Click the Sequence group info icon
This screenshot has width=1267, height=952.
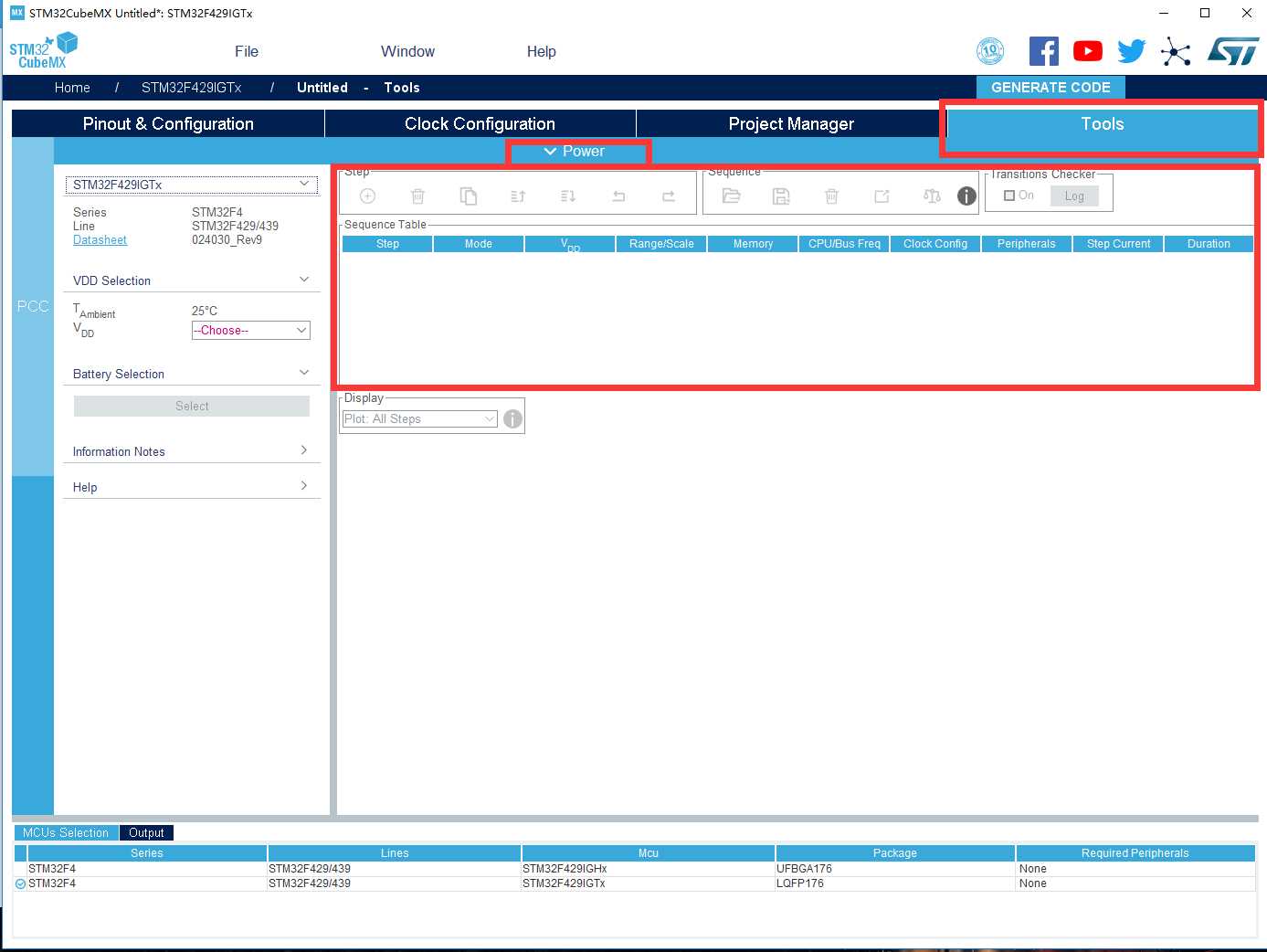point(966,196)
